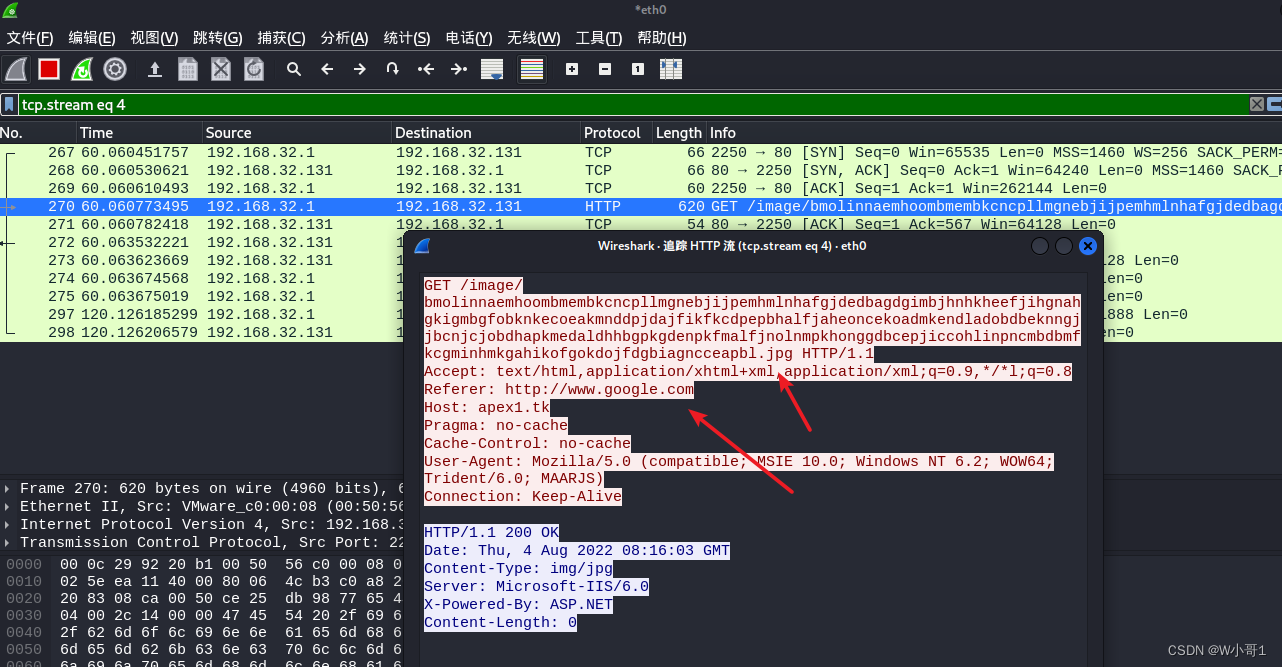Viewport: 1282px width, 667px height.
Task: Sort packets by the Destination column header
Action: [x=486, y=132]
